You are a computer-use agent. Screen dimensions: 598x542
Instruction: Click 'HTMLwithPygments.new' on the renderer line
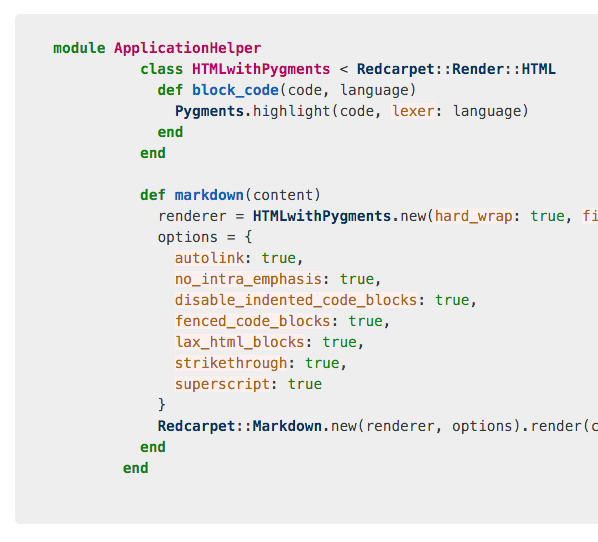pyautogui.click(x=339, y=216)
